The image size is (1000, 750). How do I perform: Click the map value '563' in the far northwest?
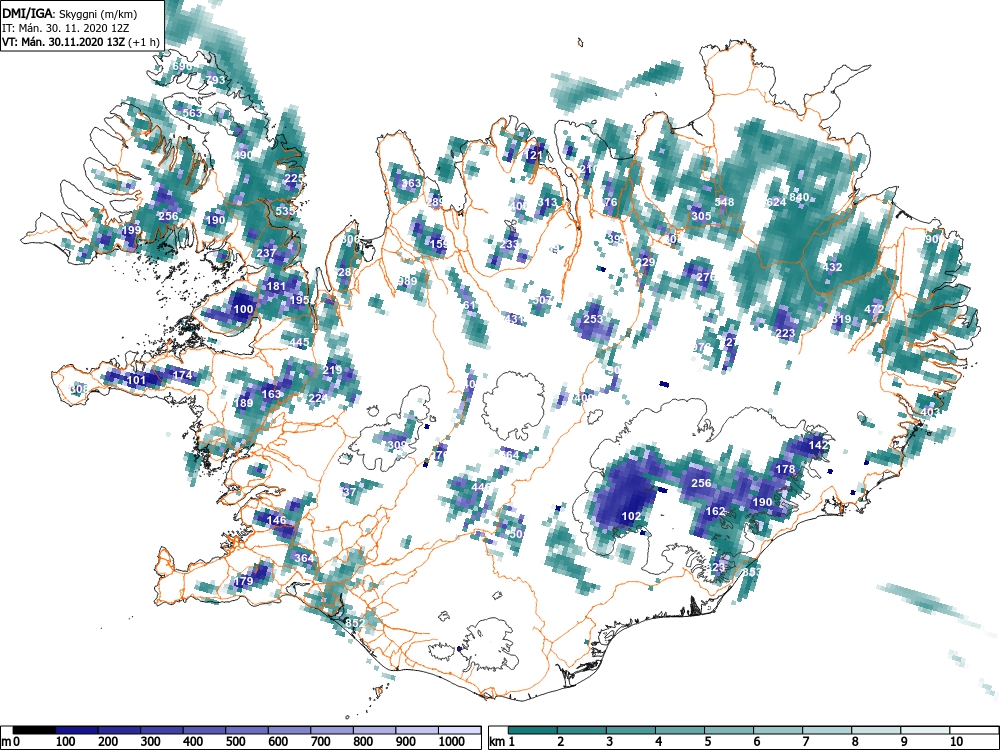pyautogui.click(x=192, y=113)
